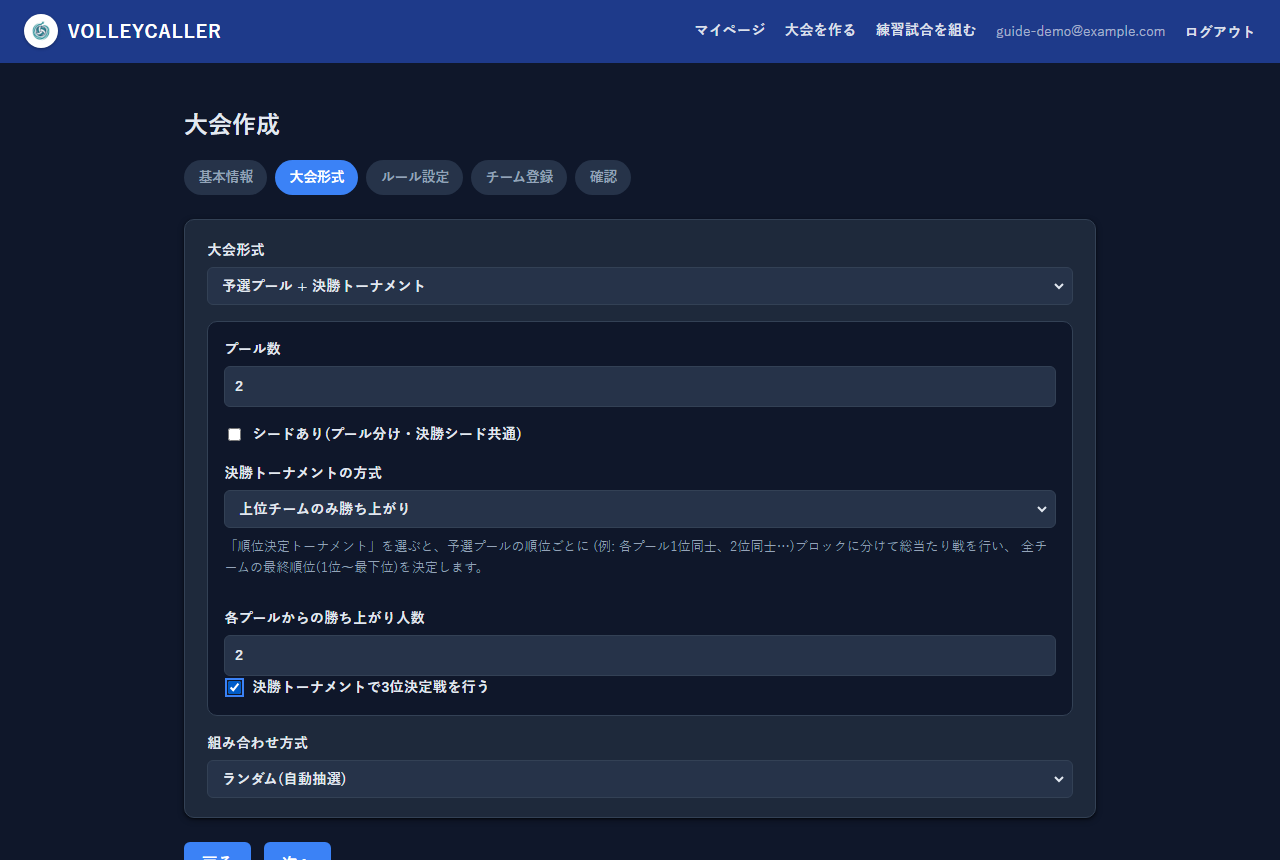Jump to the ルール設定 step tab
Viewport: 1280px width, 860px height.
point(415,177)
